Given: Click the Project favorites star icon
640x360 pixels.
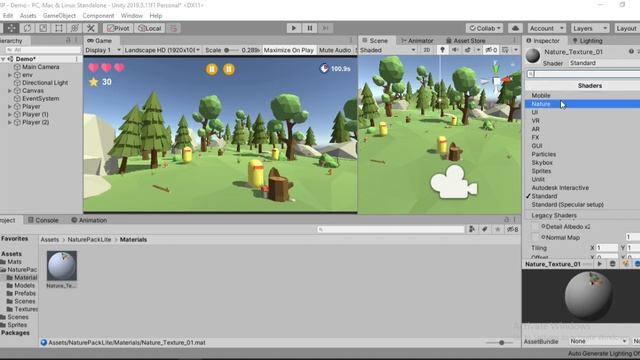Looking at the screenshot, I should click(x=498, y=229).
